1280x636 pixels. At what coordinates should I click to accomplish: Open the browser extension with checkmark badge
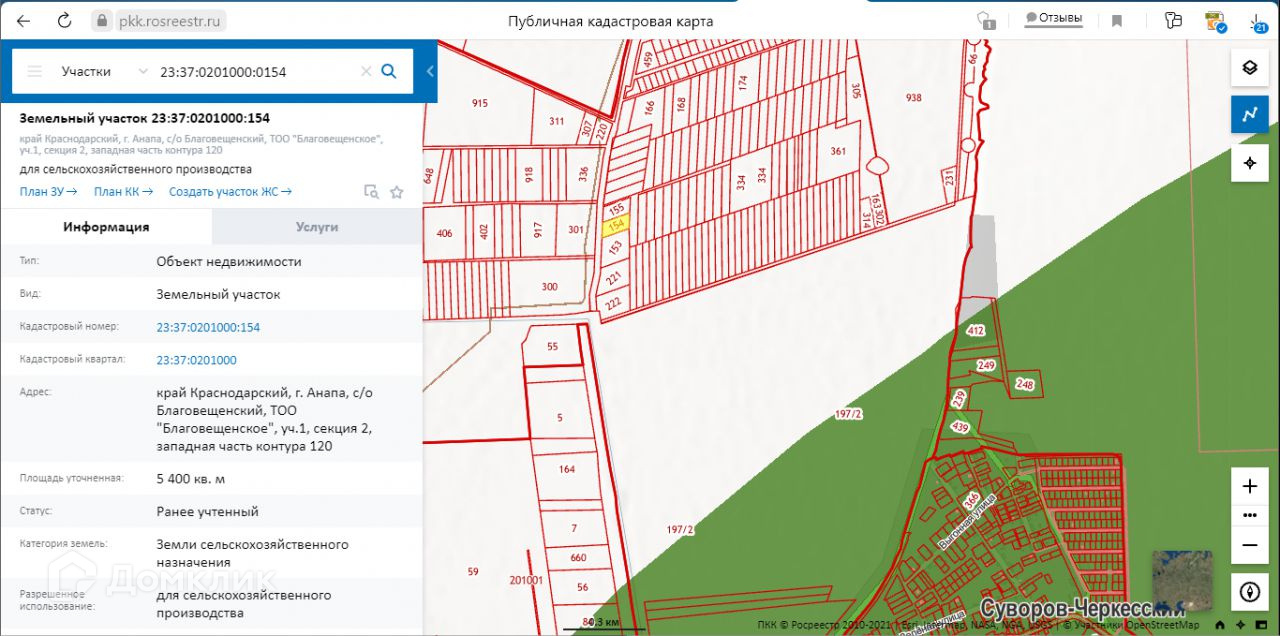pos(1216,20)
